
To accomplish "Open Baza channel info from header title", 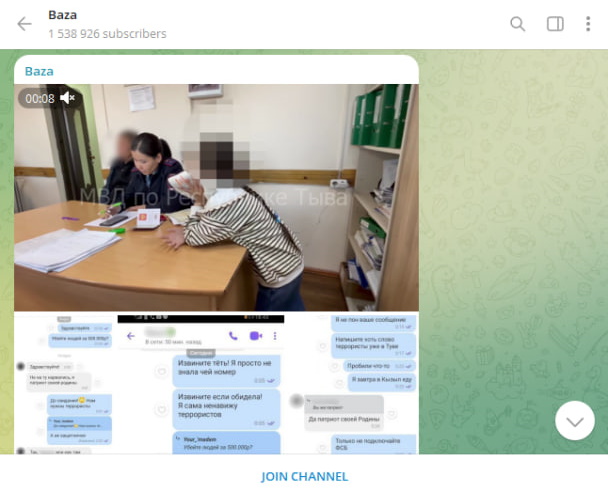I will click(62, 15).
